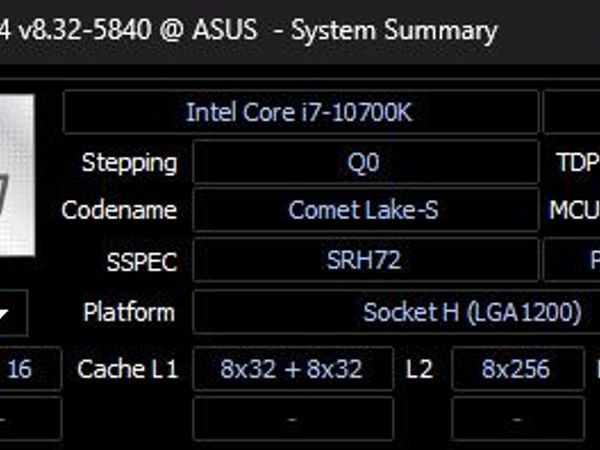Click the Cache L1 value 8x32 + 8x32

(x=292, y=370)
